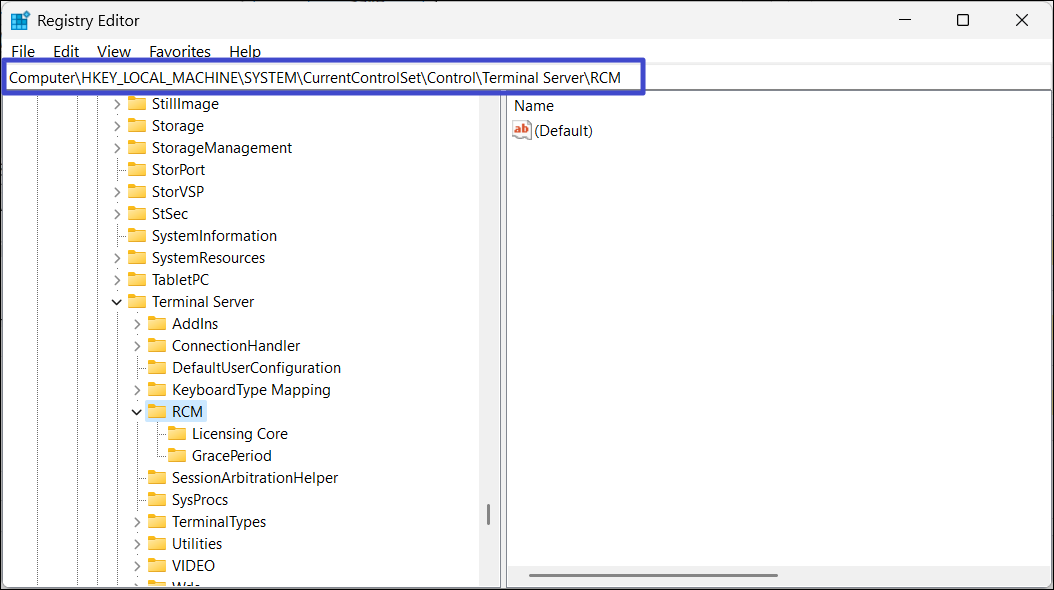Click the Registry Editor app icon in title bar

pos(20,21)
